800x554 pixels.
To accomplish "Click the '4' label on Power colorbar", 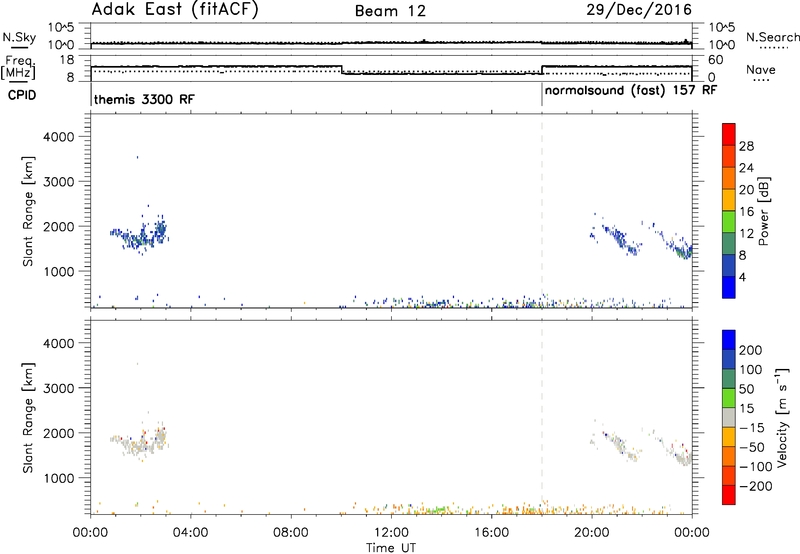I will 742,277.
